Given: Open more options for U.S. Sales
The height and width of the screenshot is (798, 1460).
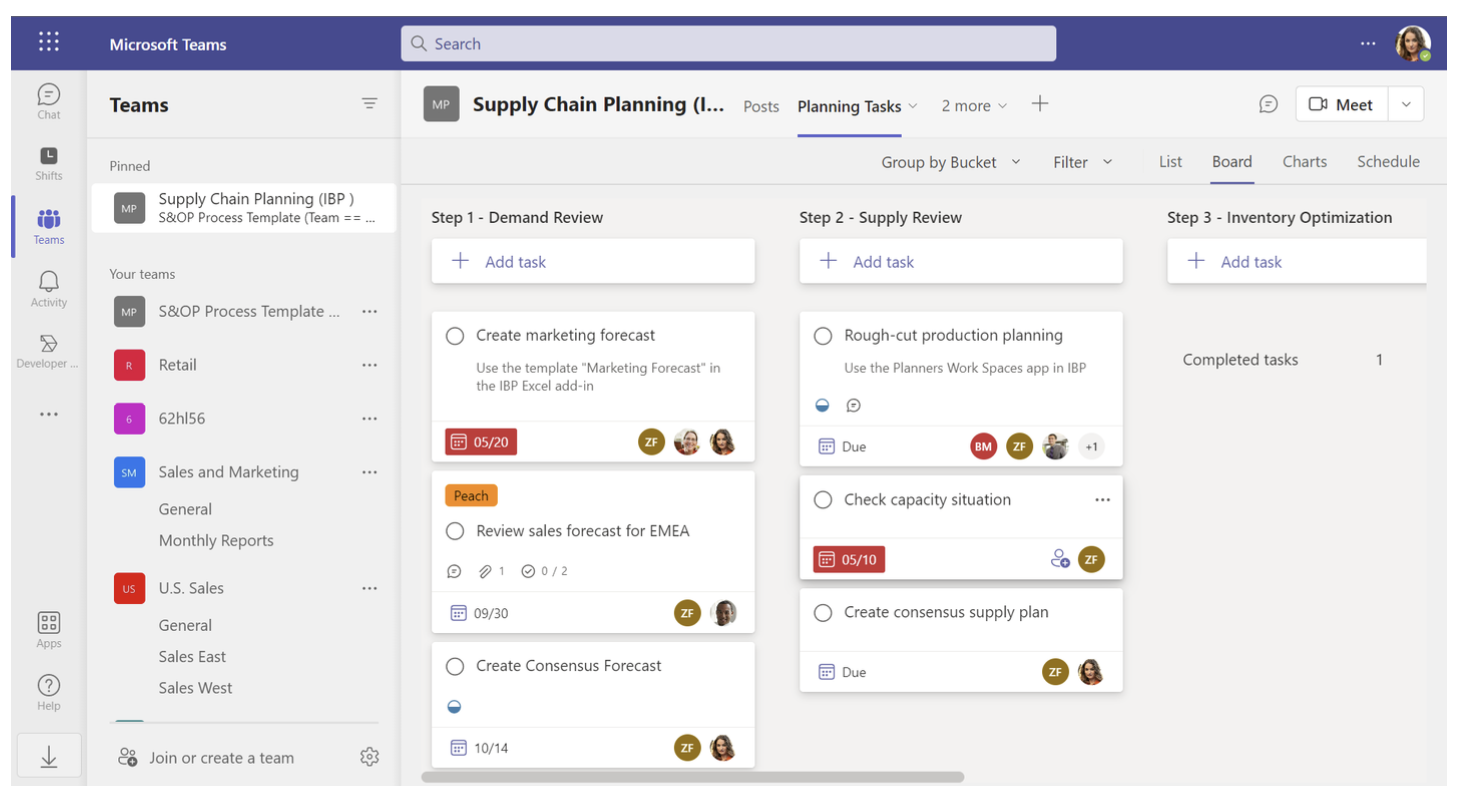Looking at the screenshot, I should (x=370, y=588).
